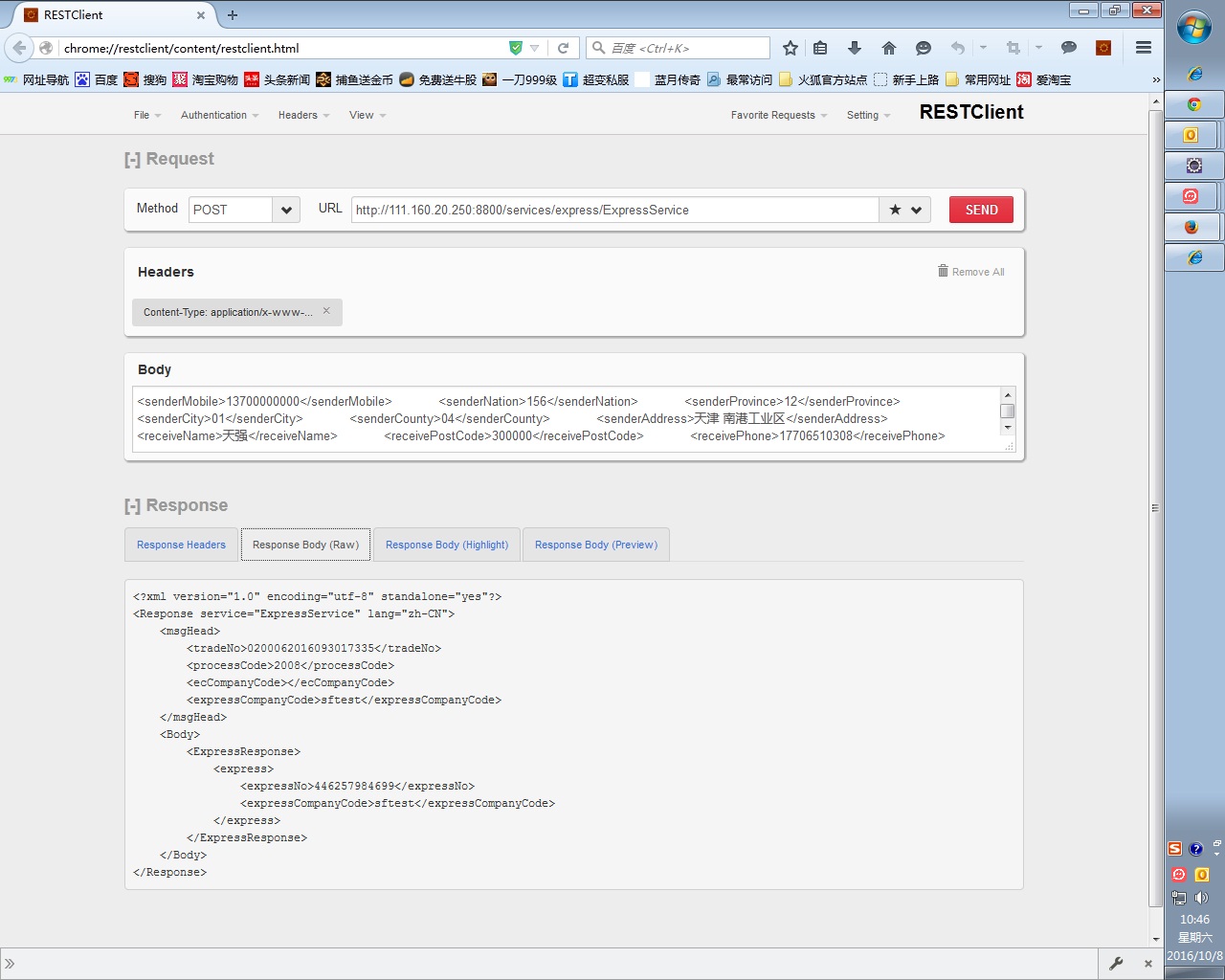Open the Setting dropdown

pyautogui.click(x=869, y=115)
